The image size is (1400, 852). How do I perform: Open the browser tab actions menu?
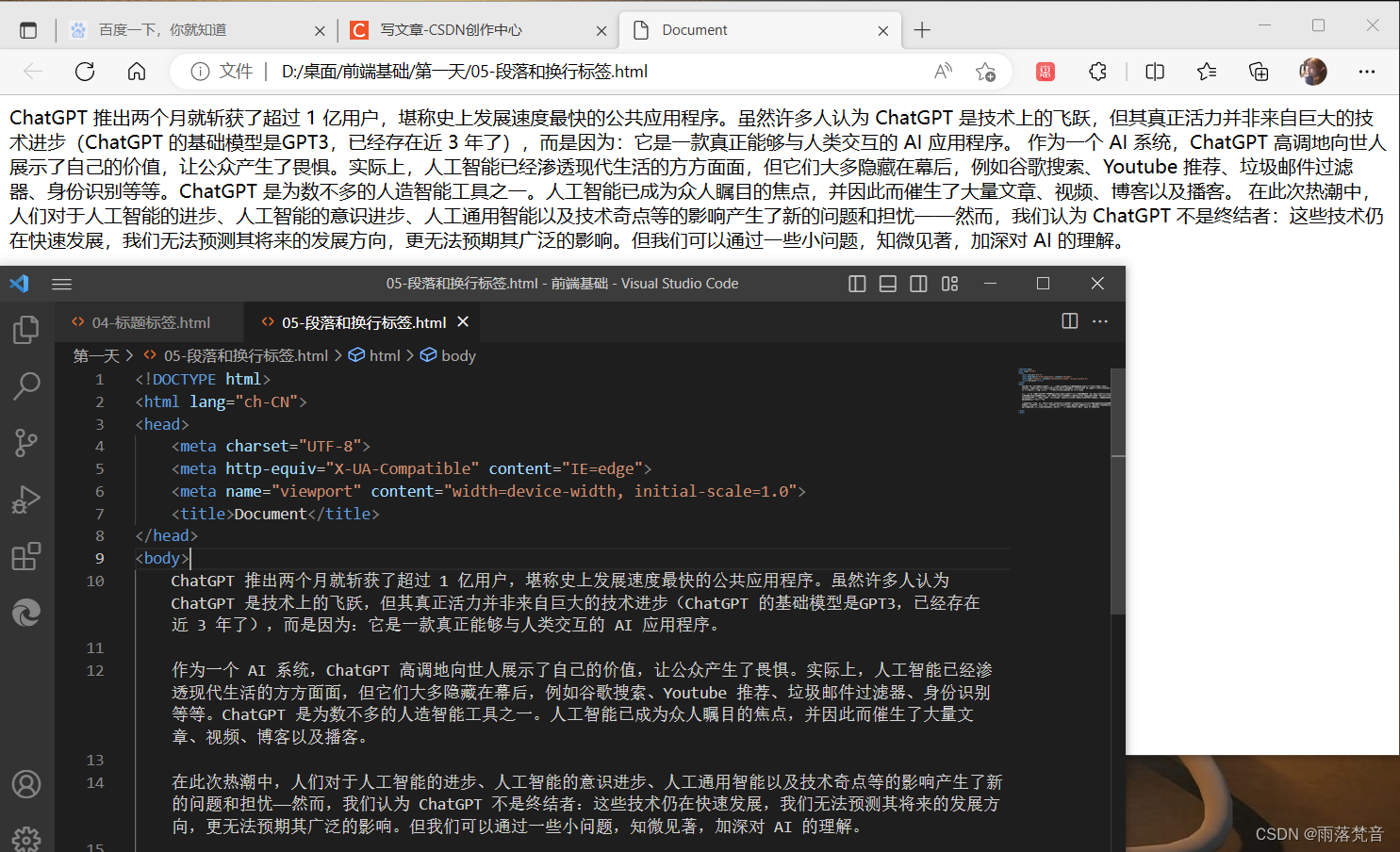click(28, 30)
